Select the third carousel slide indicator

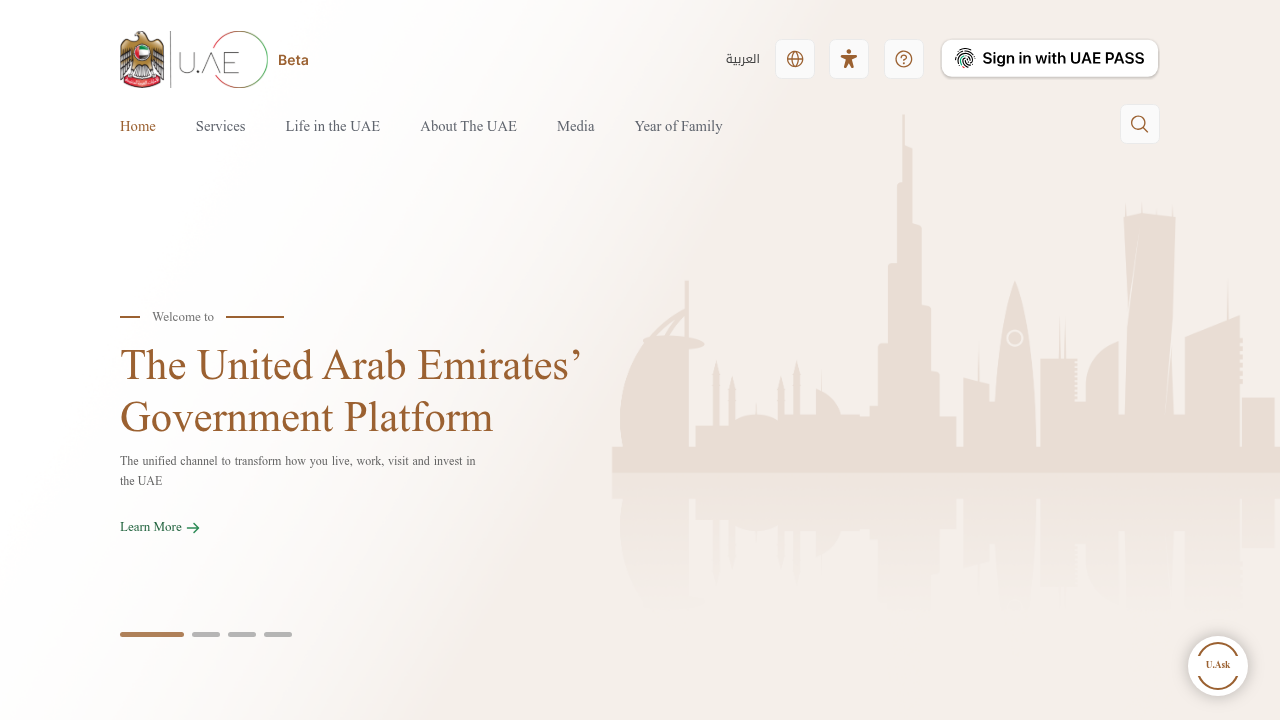(242, 634)
